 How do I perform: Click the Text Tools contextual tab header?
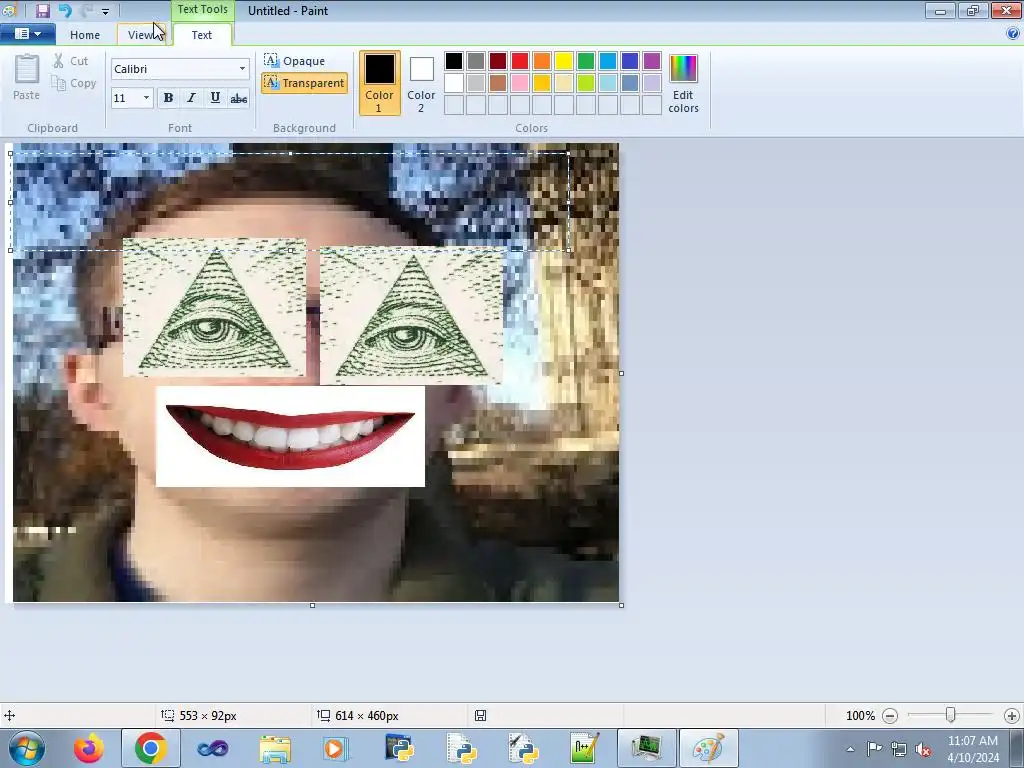pyautogui.click(x=202, y=10)
